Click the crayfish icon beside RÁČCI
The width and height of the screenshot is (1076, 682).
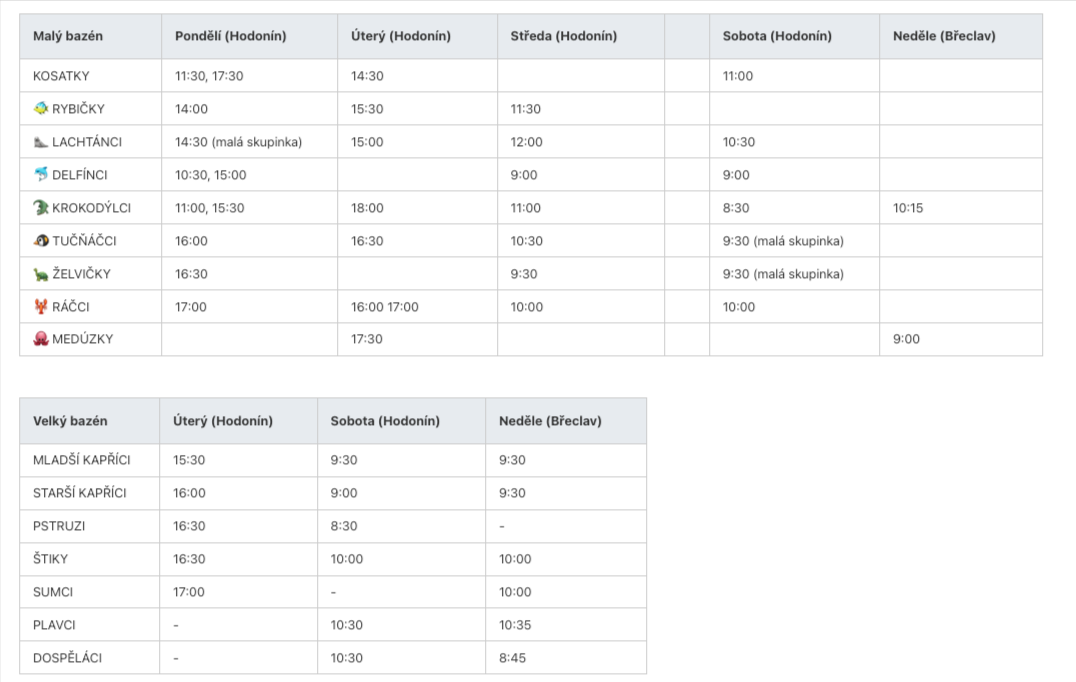pyautogui.click(x=41, y=307)
